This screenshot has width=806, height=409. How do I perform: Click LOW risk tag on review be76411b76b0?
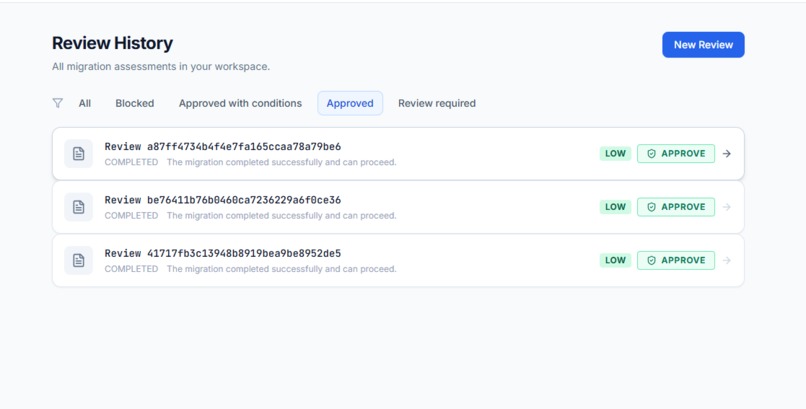(615, 207)
